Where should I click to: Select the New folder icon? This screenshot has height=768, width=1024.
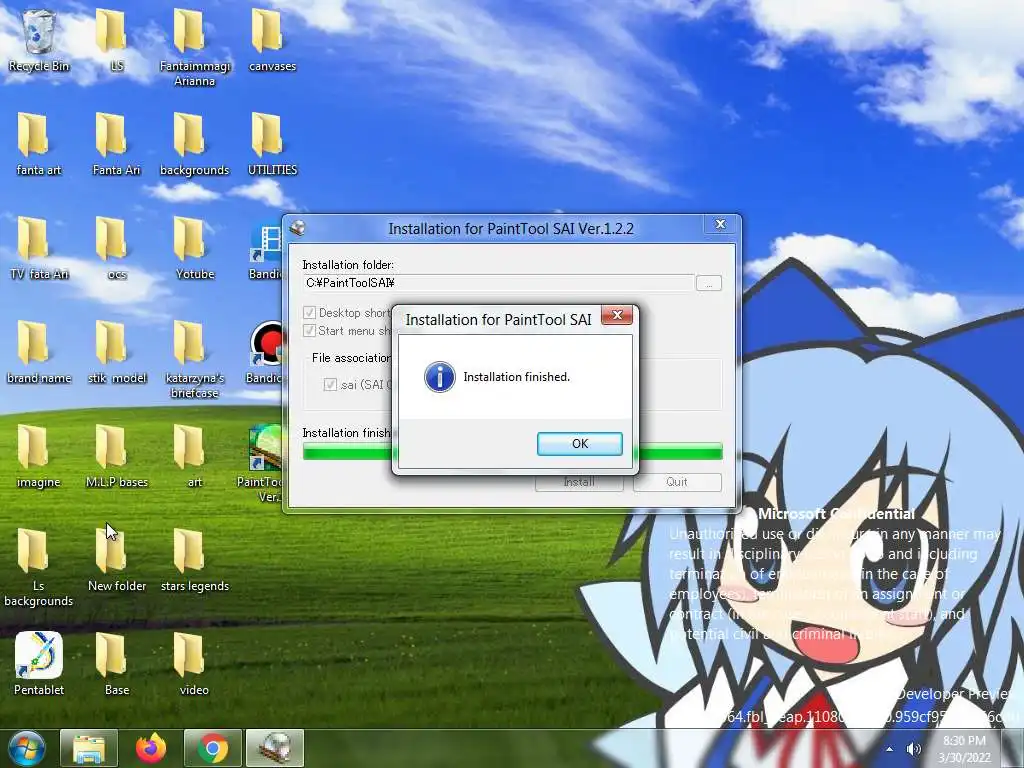(x=116, y=560)
